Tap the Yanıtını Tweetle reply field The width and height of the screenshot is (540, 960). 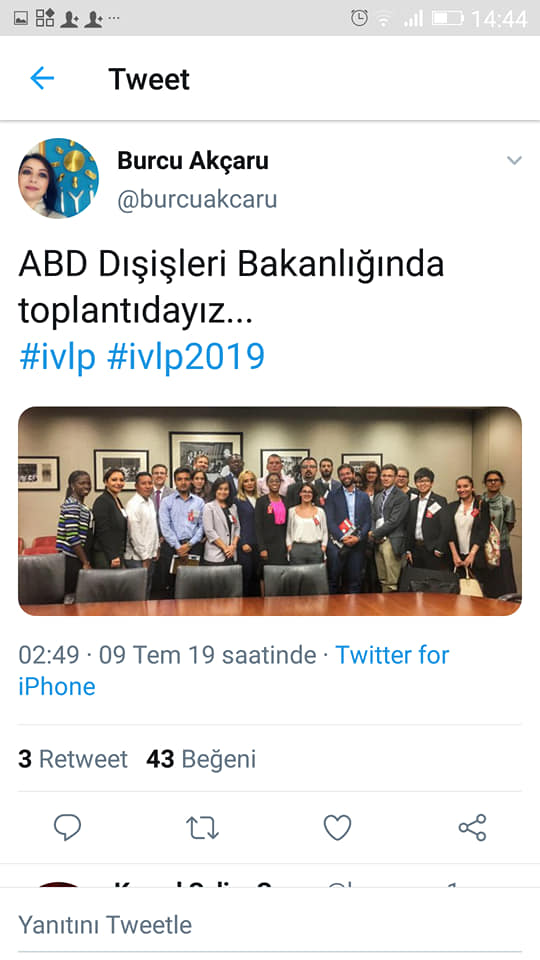(x=270, y=924)
